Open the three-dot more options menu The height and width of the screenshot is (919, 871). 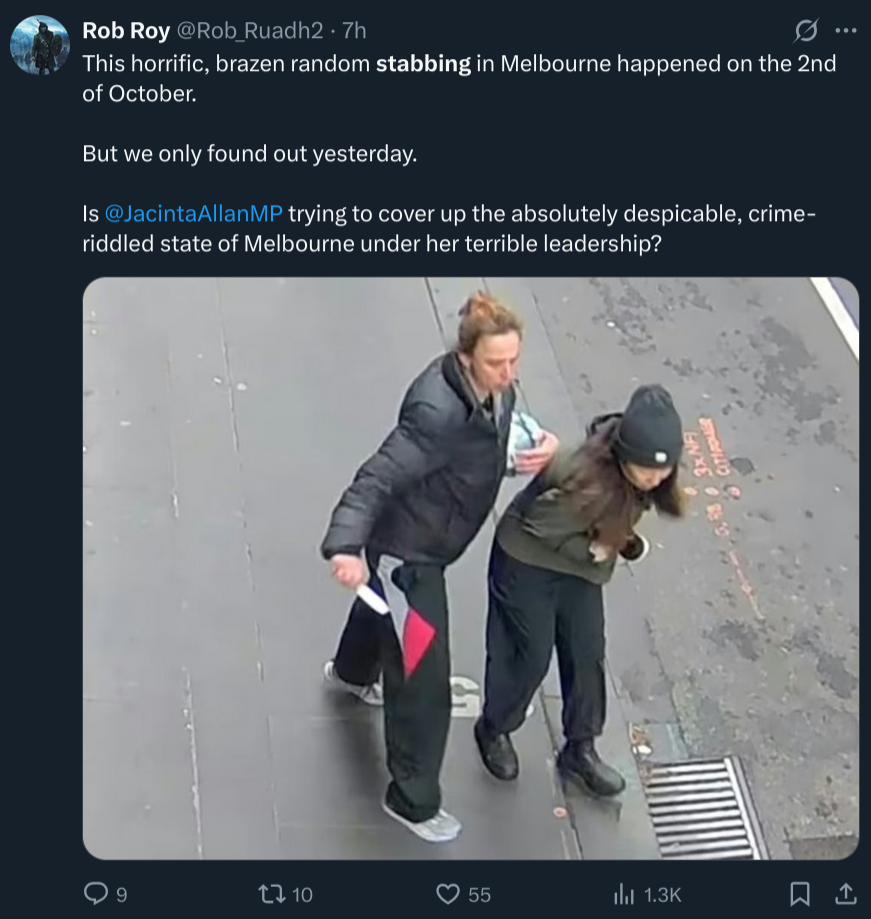point(846,30)
